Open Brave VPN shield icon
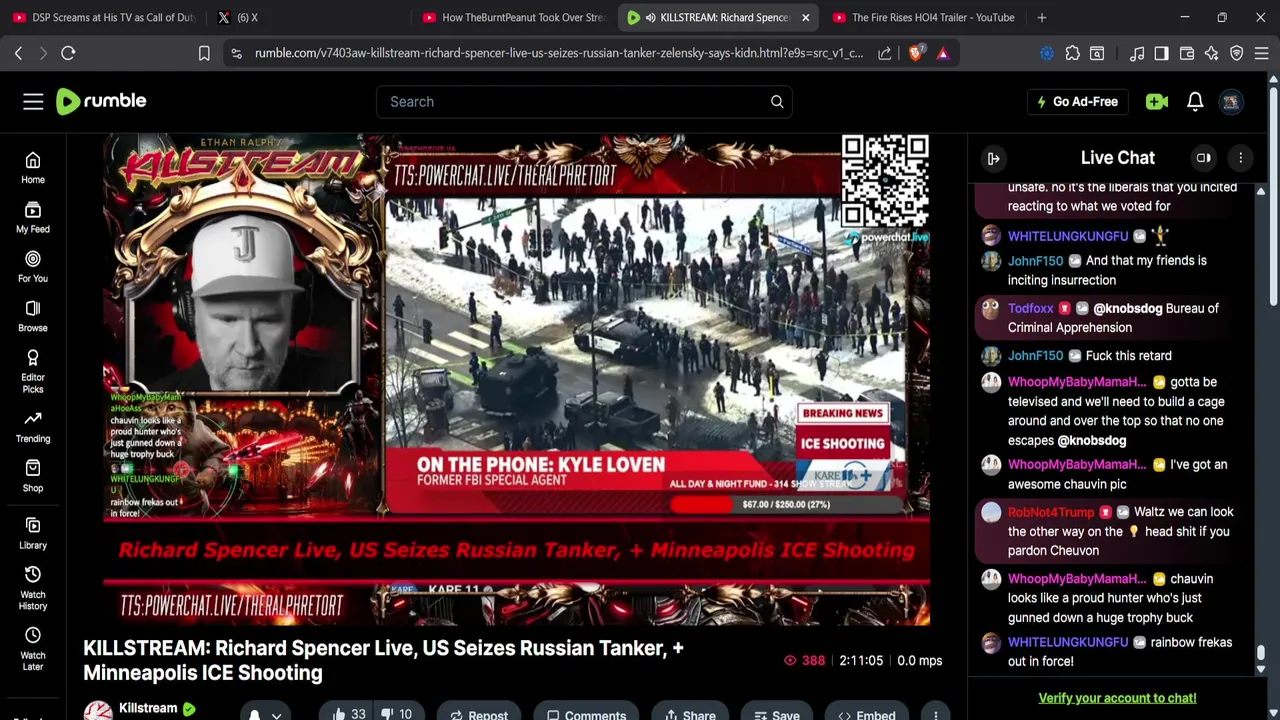The image size is (1280, 720). [x=1237, y=53]
